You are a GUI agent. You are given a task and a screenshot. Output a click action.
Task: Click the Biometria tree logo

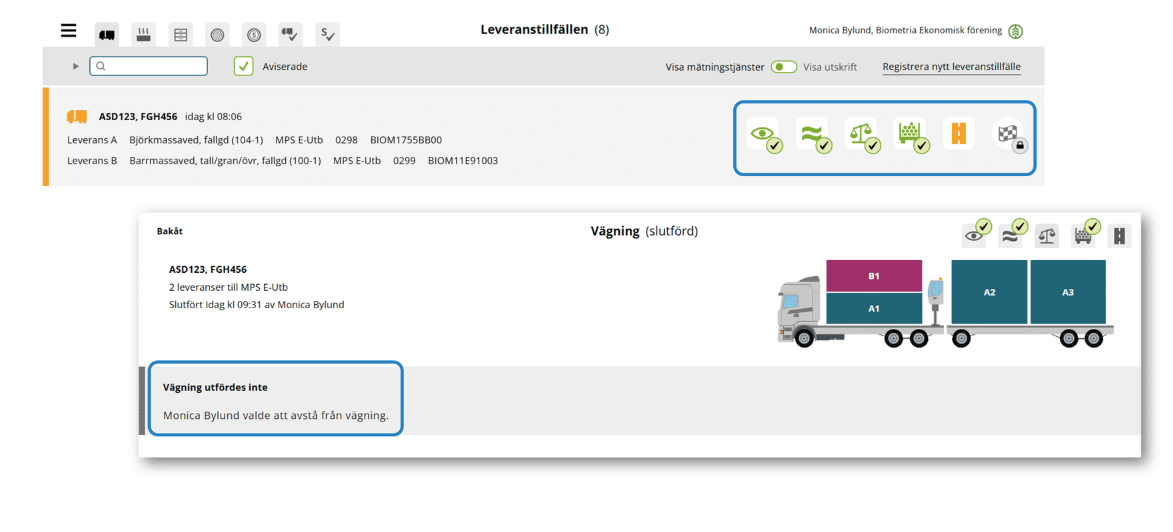click(1015, 31)
